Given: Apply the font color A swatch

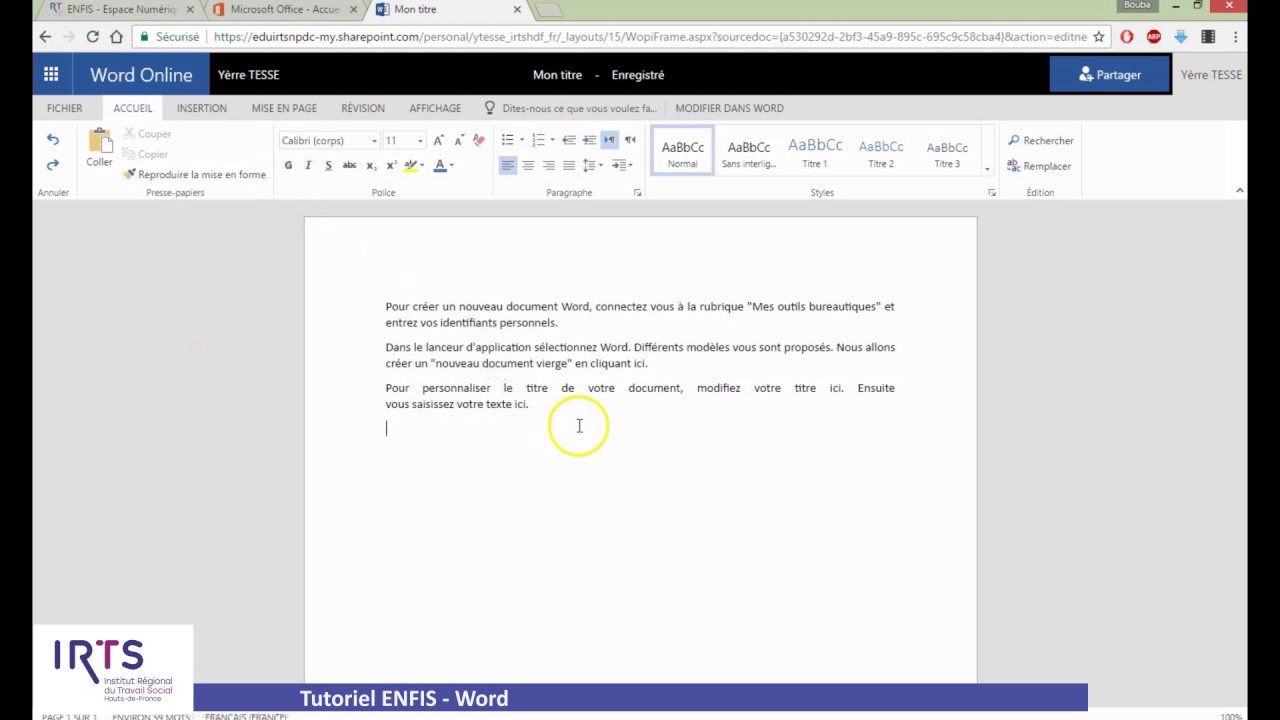Looking at the screenshot, I should point(439,165).
